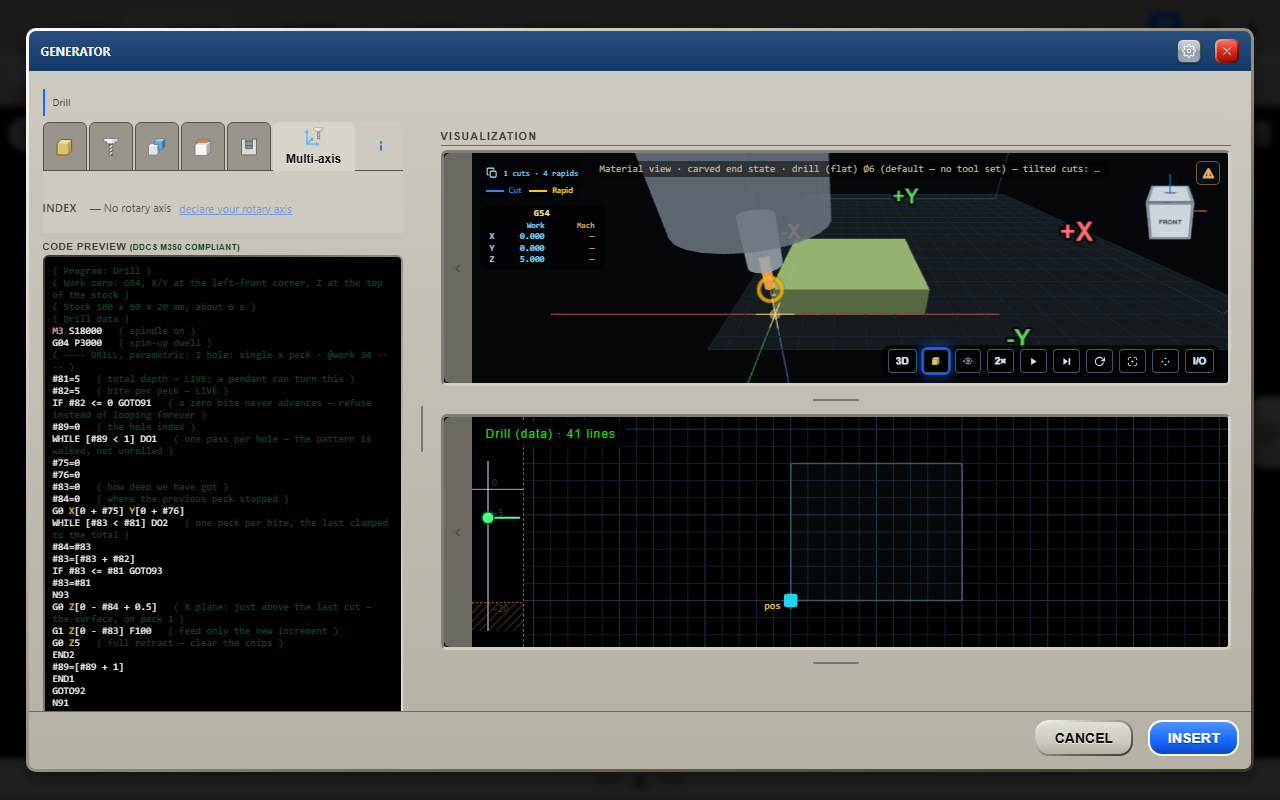
Task: Switch to 3D view mode
Action: [902, 361]
